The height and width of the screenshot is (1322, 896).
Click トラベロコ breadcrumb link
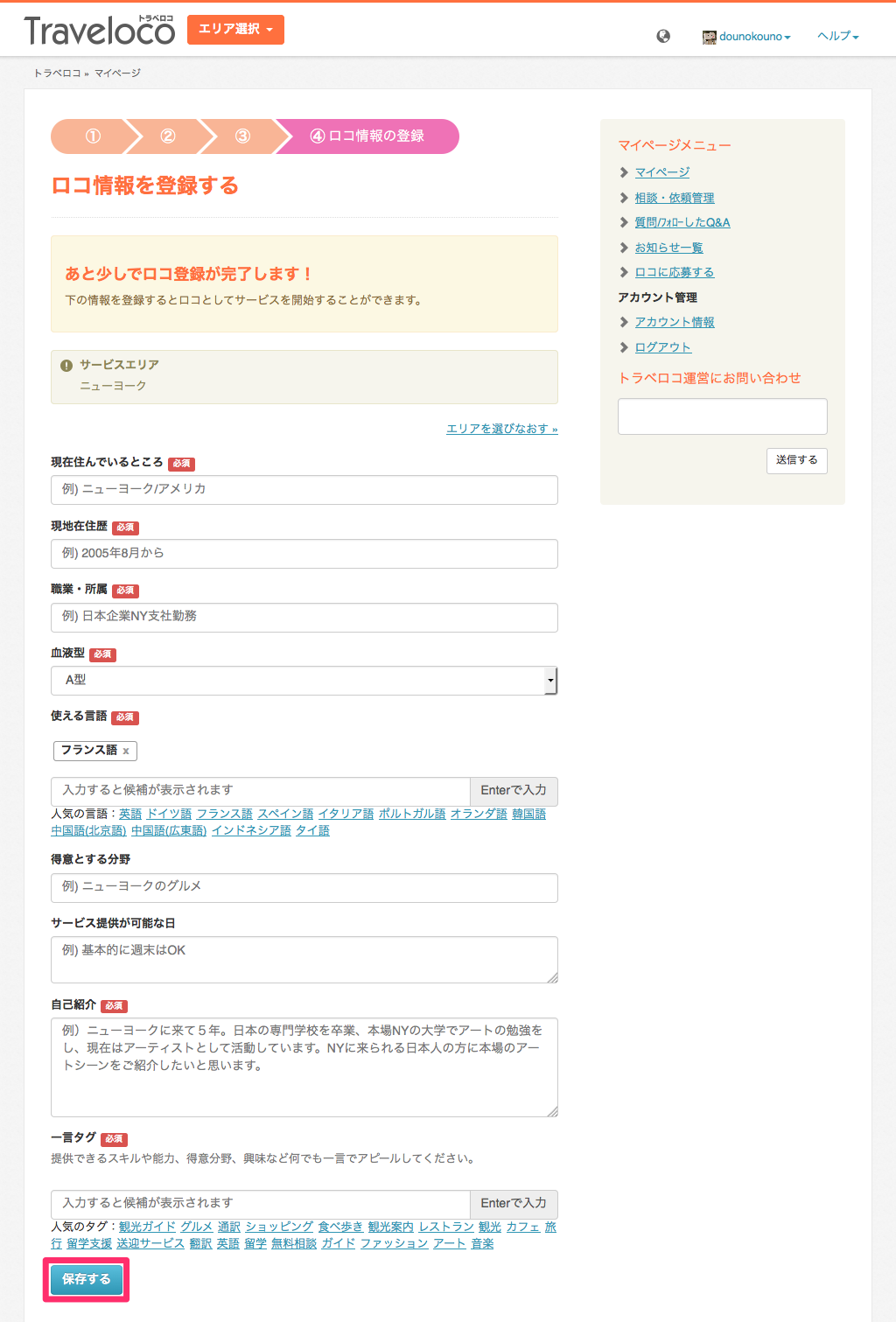[57, 73]
